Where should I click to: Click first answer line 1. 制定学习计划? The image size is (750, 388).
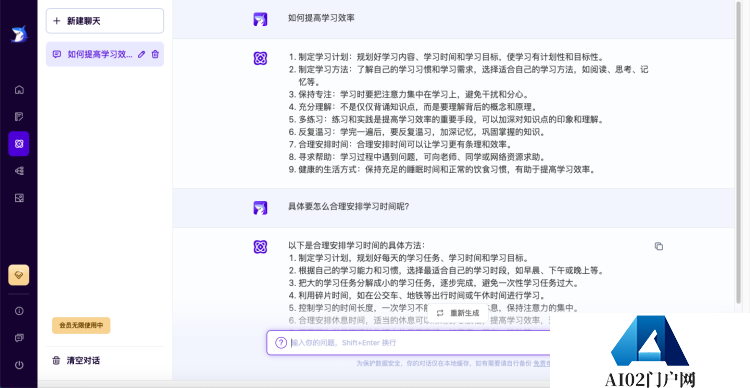pyautogui.click(x=447, y=57)
